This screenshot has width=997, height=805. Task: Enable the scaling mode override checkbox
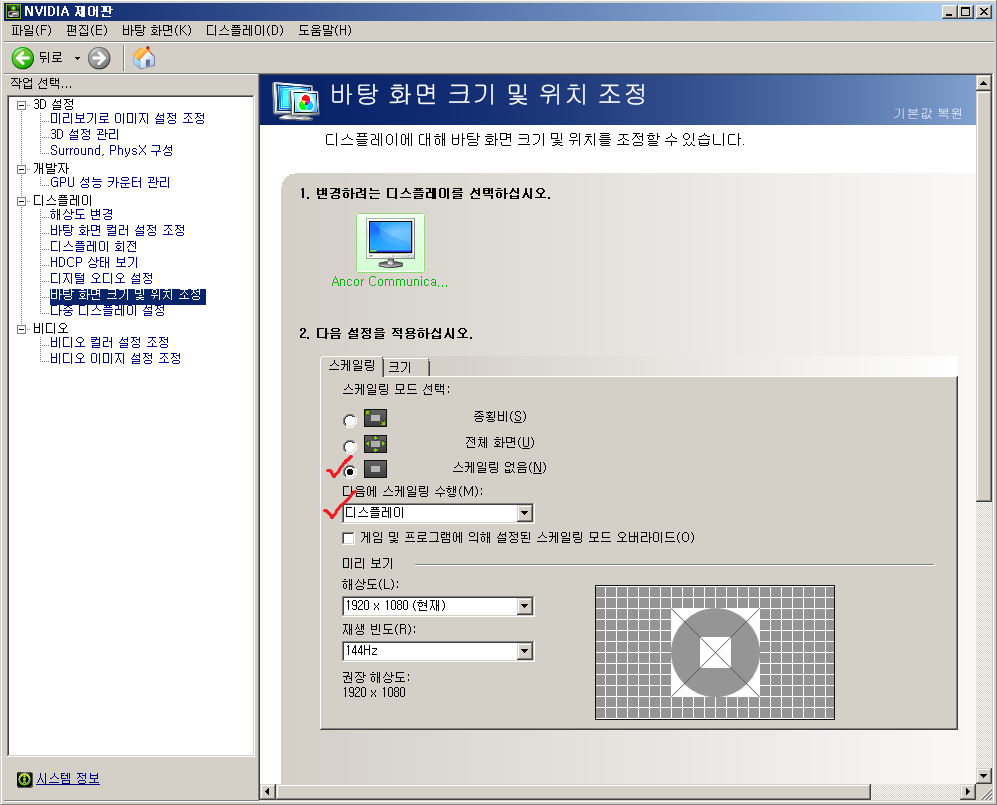click(x=349, y=538)
